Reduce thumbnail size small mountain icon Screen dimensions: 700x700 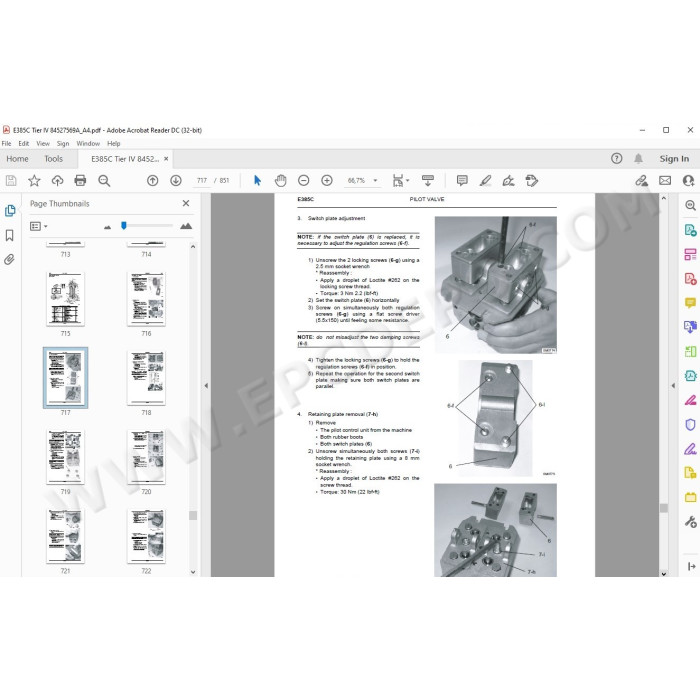[107, 227]
